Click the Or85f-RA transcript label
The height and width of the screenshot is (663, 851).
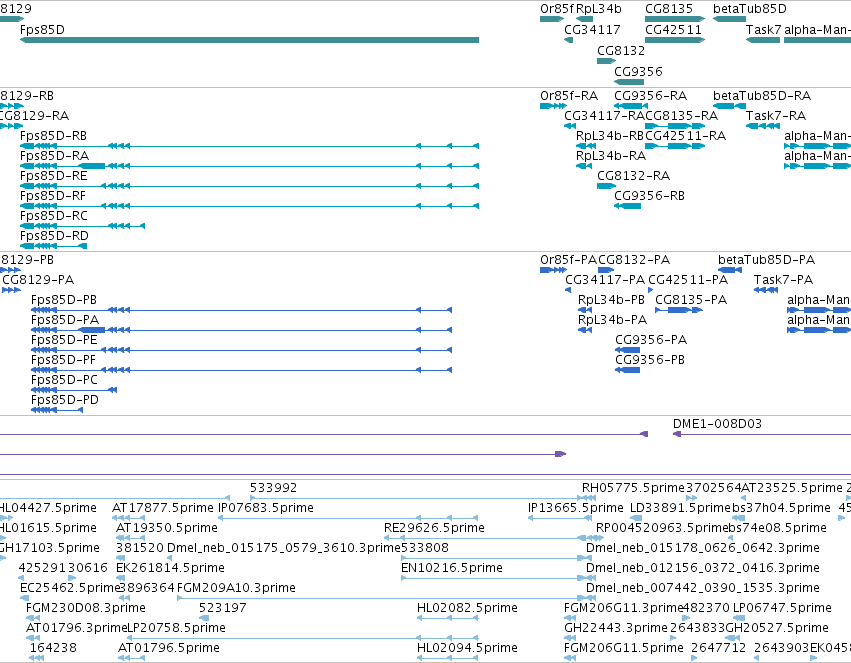tap(569, 95)
